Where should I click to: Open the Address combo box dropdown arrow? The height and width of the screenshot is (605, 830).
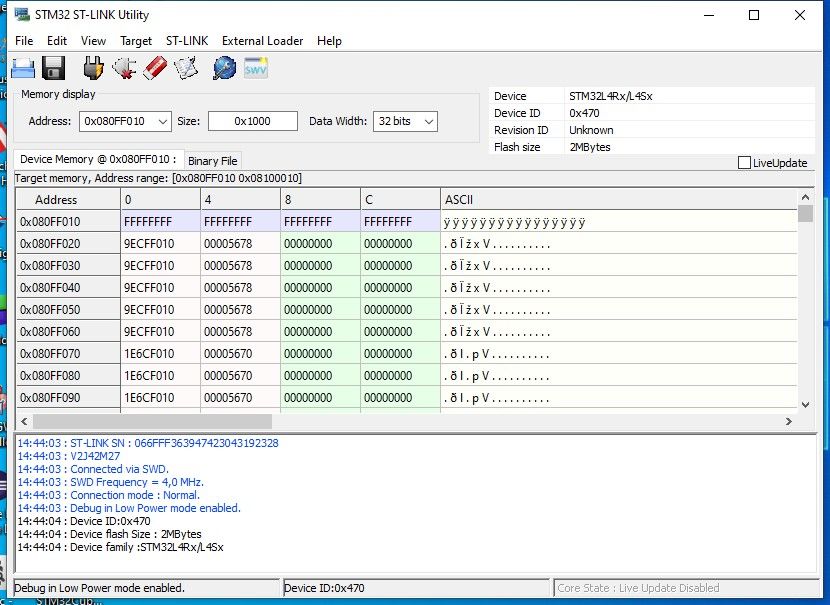(x=163, y=121)
